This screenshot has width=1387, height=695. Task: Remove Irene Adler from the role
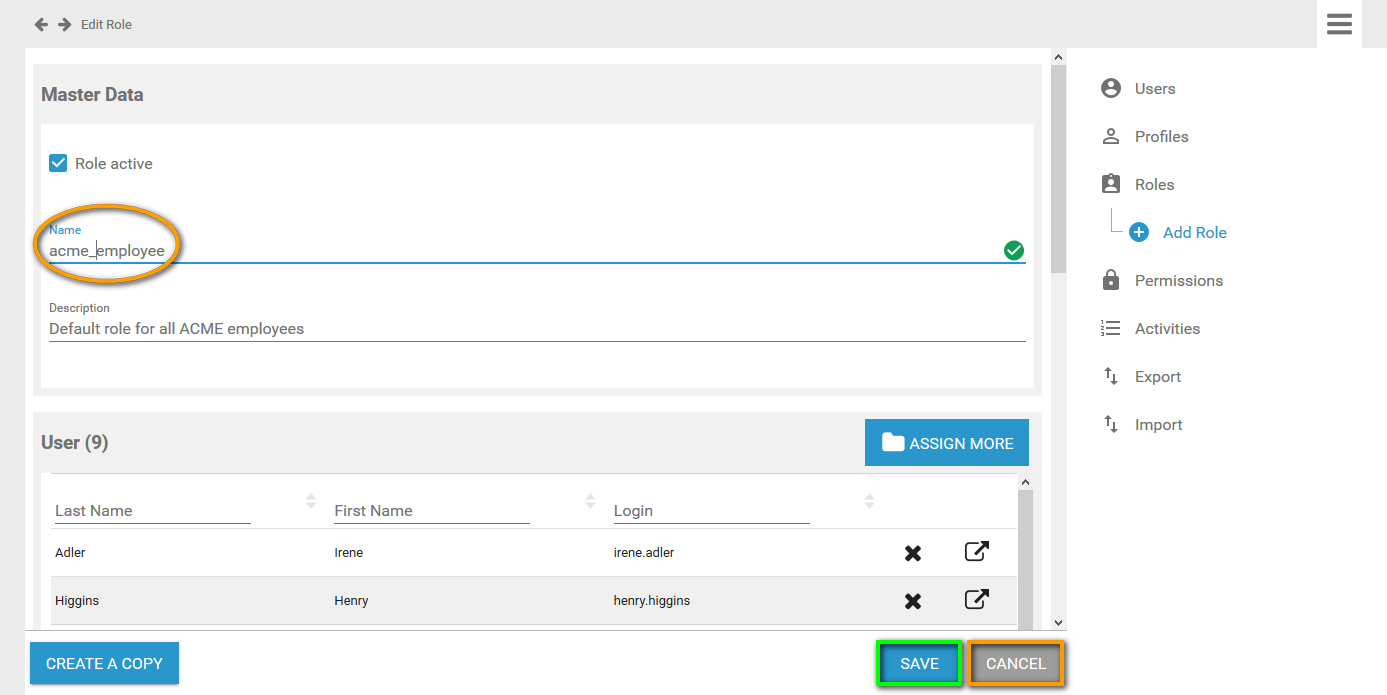pos(912,553)
